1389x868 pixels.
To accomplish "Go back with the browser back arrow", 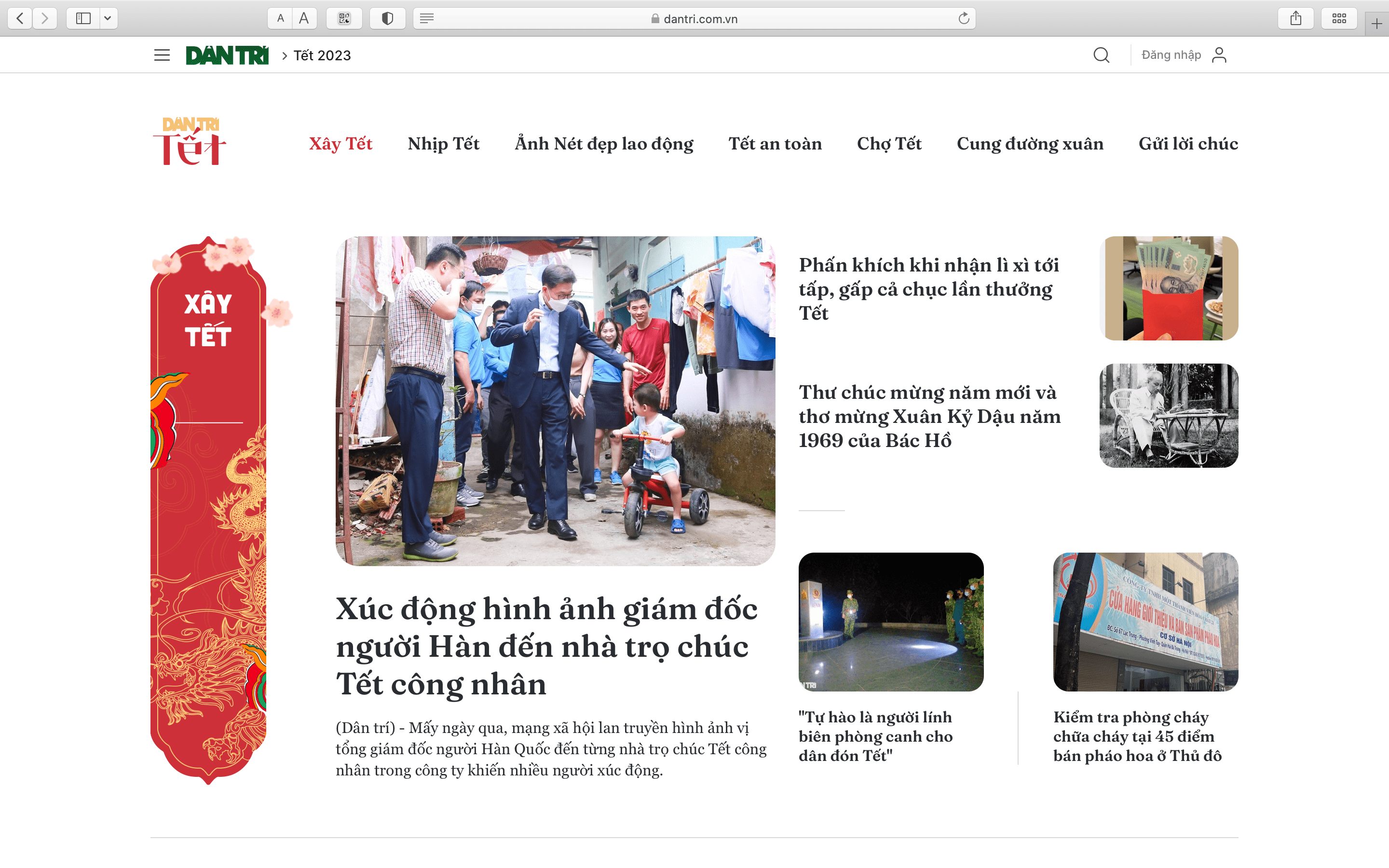I will [x=20, y=18].
